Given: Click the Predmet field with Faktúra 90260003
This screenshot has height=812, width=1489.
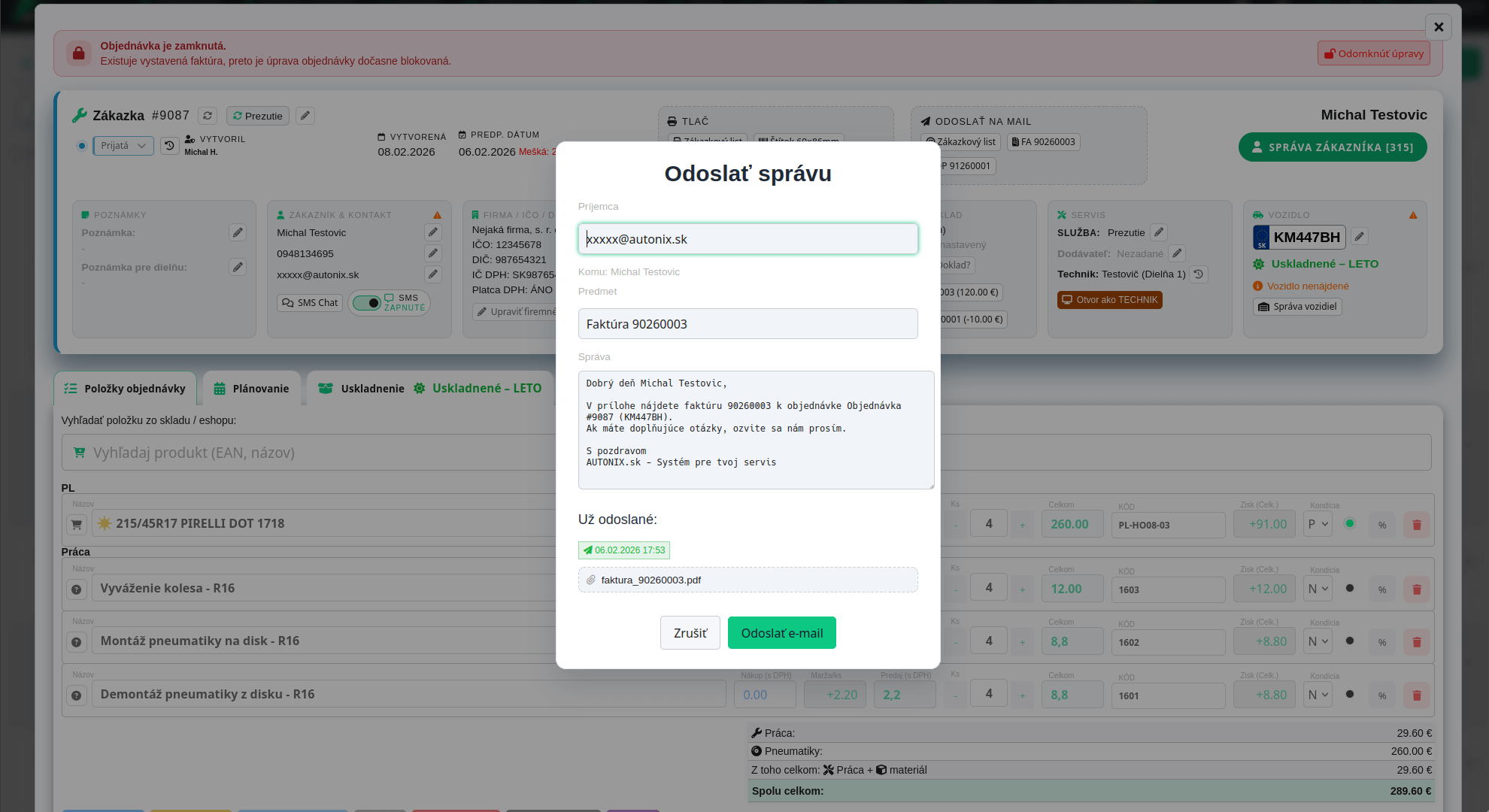Looking at the screenshot, I should pyautogui.click(x=748, y=324).
